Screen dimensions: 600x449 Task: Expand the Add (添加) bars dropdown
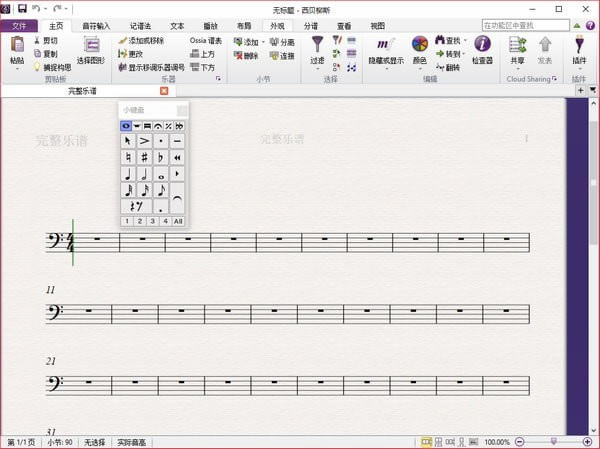click(265, 42)
